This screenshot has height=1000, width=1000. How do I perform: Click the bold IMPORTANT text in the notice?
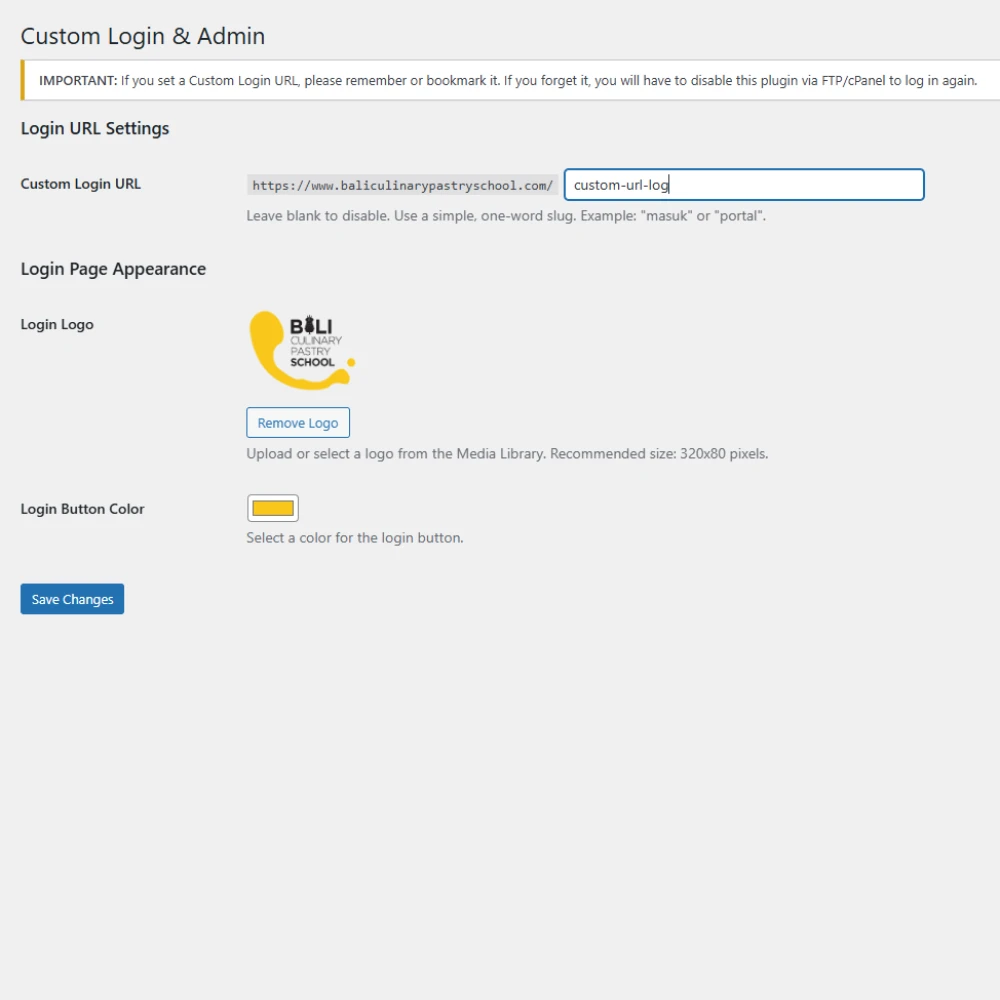click(x=78, y=81)
